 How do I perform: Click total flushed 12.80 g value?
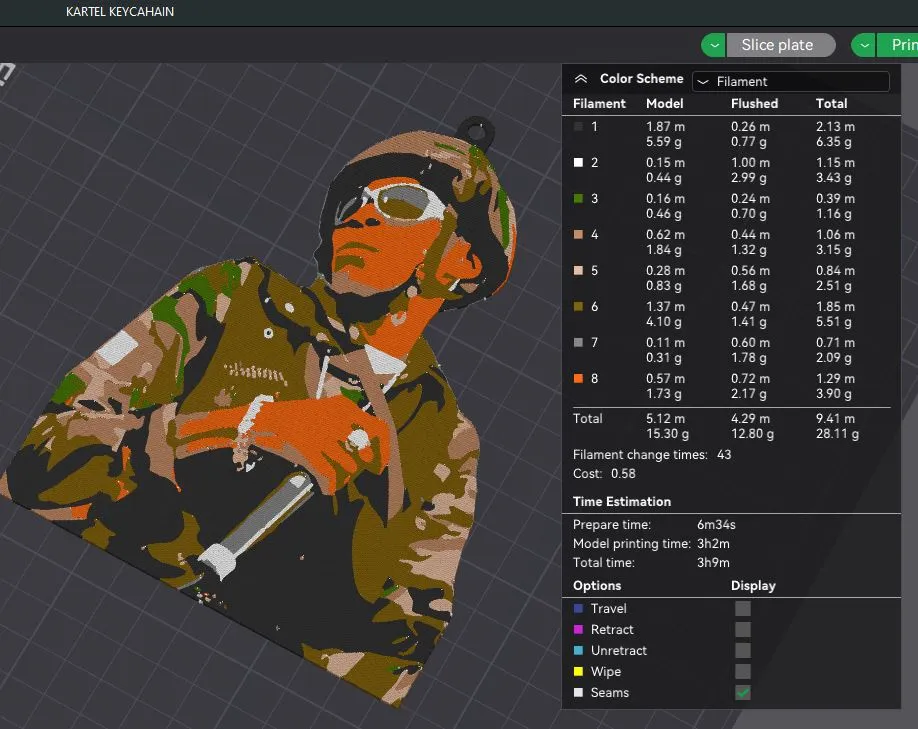(x=752, y=434)
